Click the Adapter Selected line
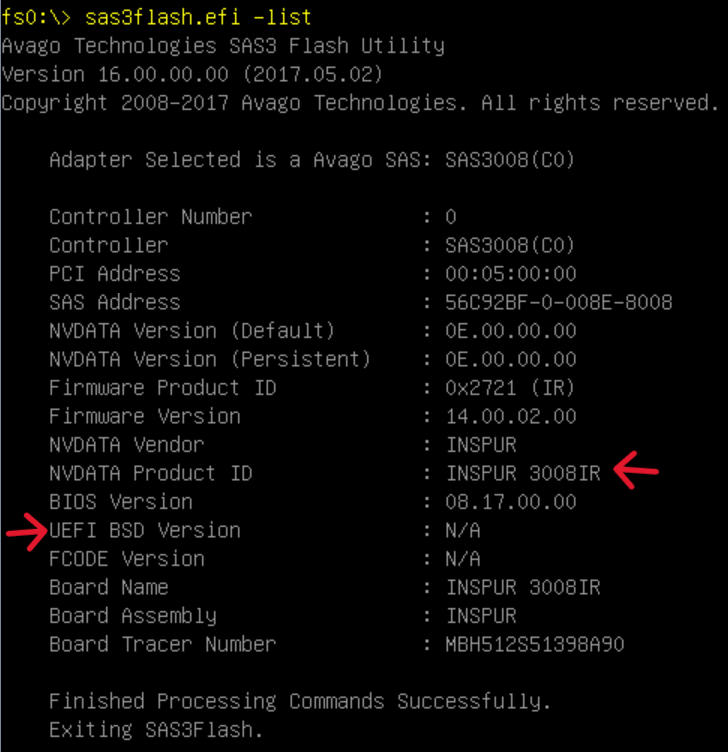Screen dimensions: 728x752 311,160
